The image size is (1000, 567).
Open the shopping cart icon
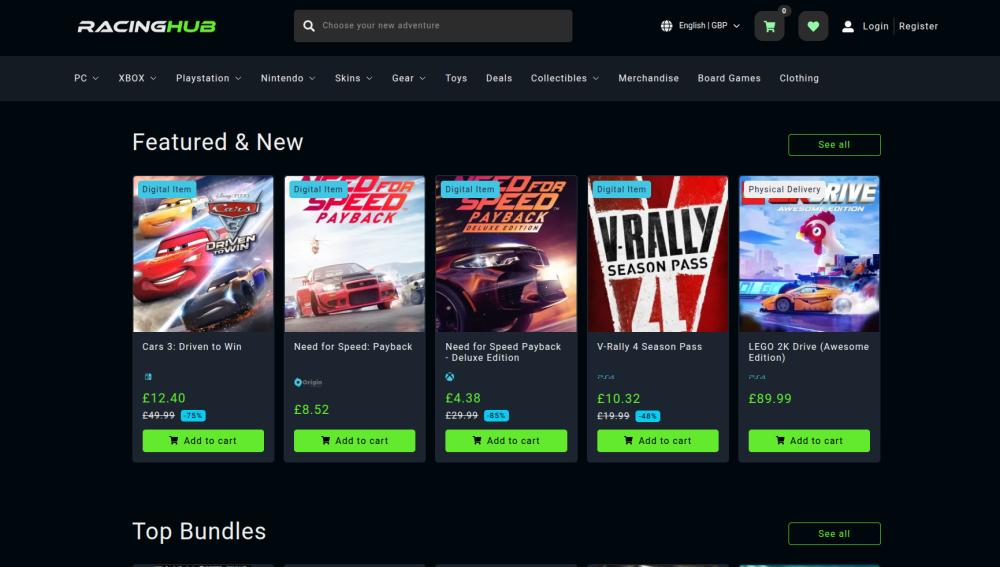[769, 26]
